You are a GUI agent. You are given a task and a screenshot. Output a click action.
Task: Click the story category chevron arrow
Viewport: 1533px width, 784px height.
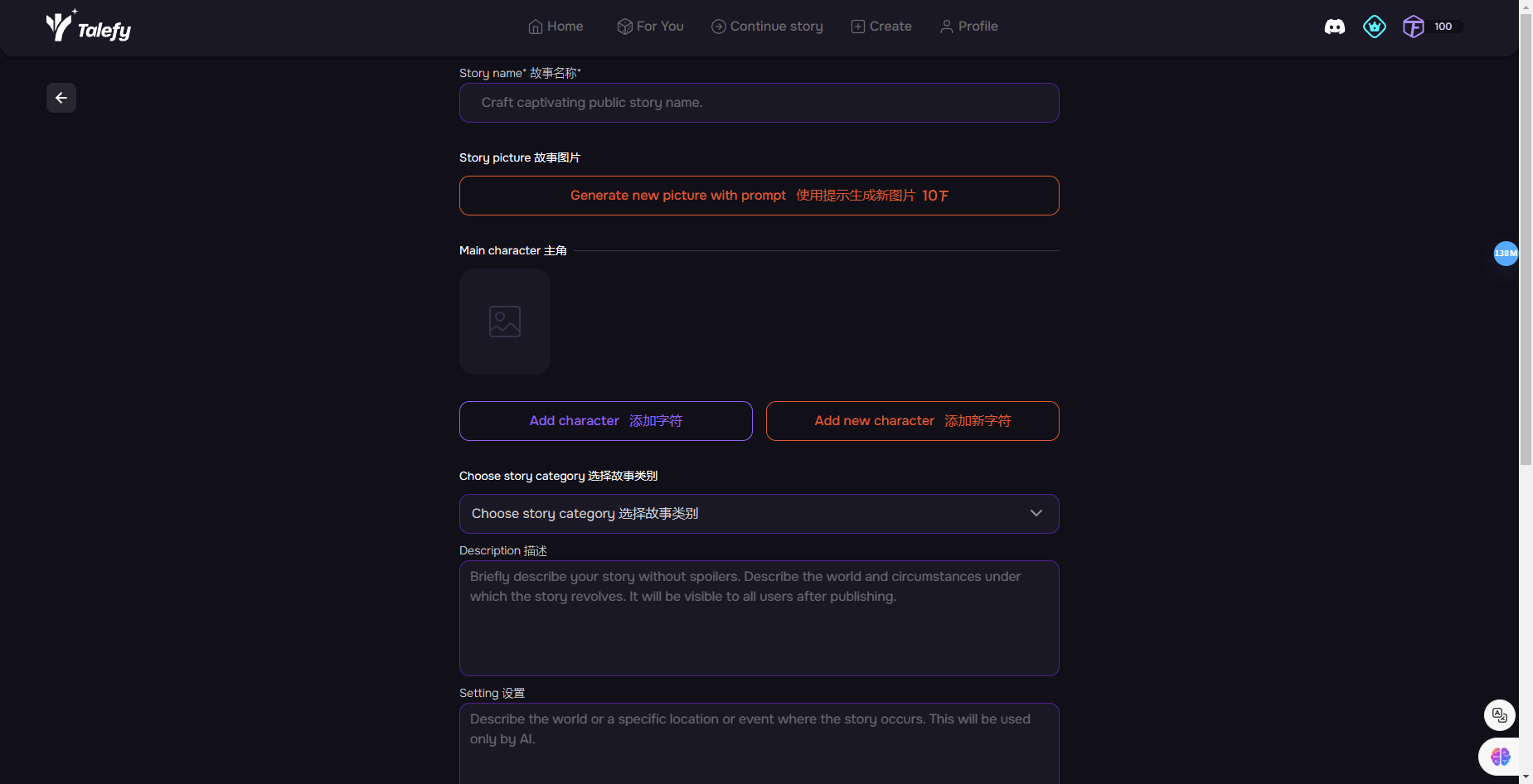point(1036,513)
